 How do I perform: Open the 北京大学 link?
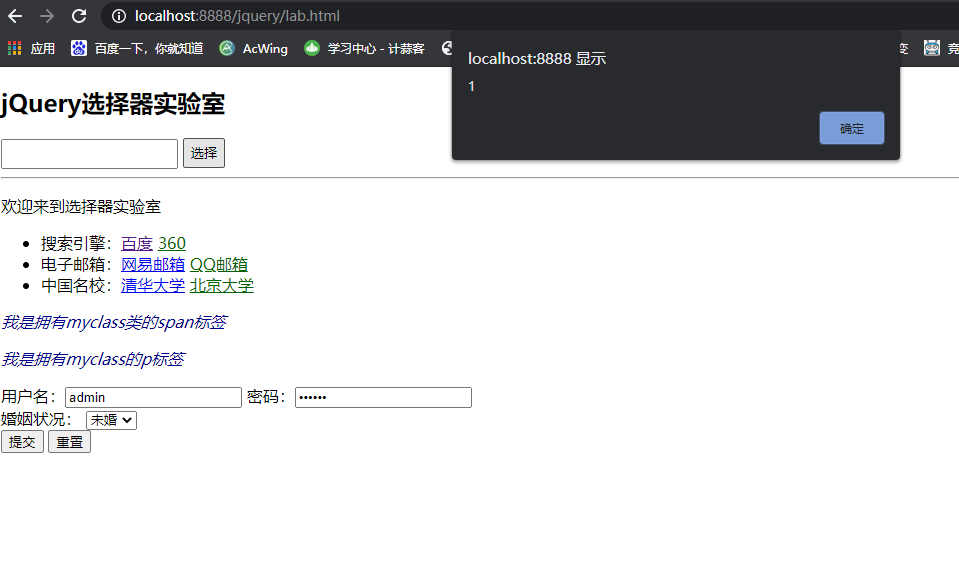pos(221,286)
